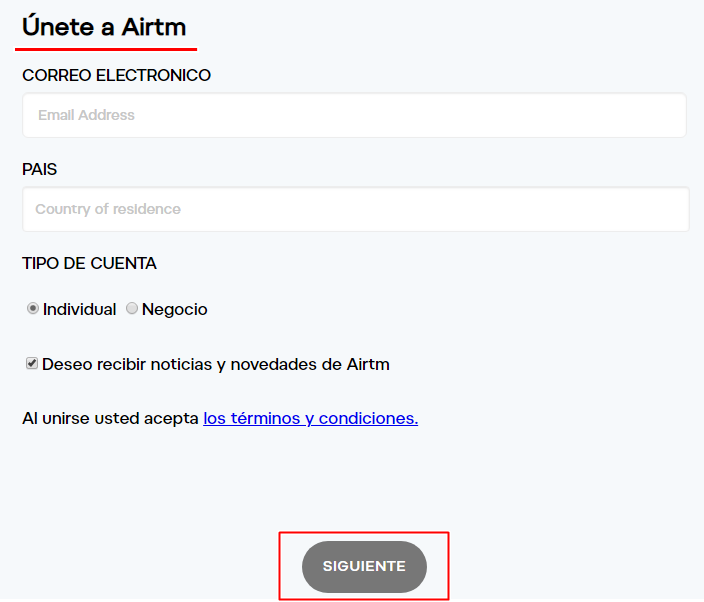Viewport: 704px width, 602px height.
Task: Select the Negocio account type
Action: pos(132,308)
